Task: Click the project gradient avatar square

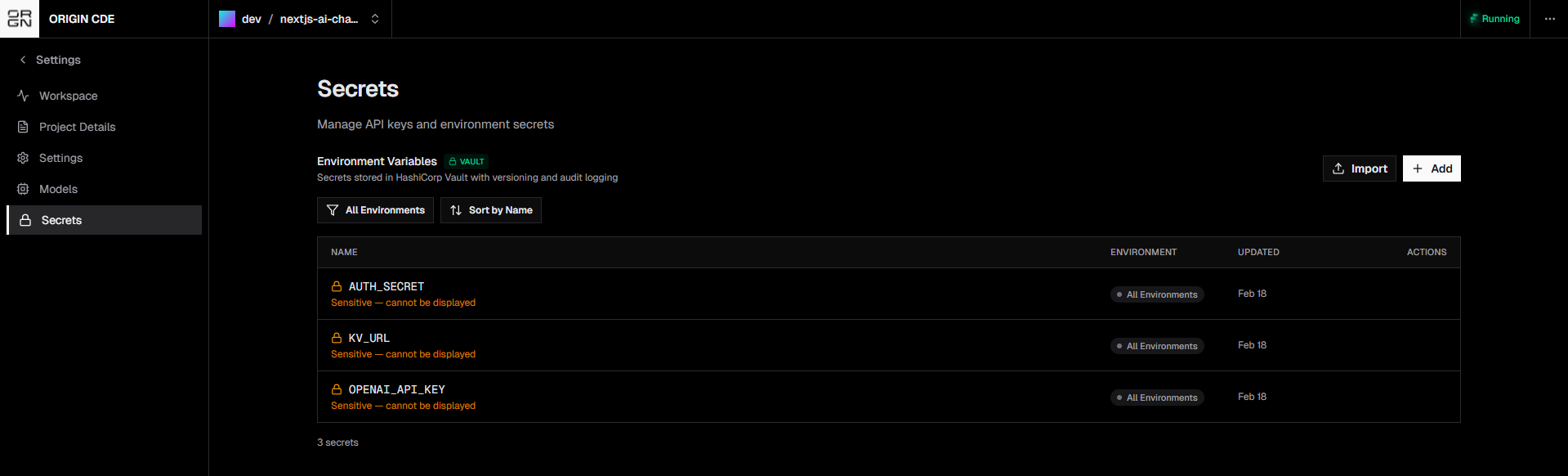Action: (x=227, y=19)
